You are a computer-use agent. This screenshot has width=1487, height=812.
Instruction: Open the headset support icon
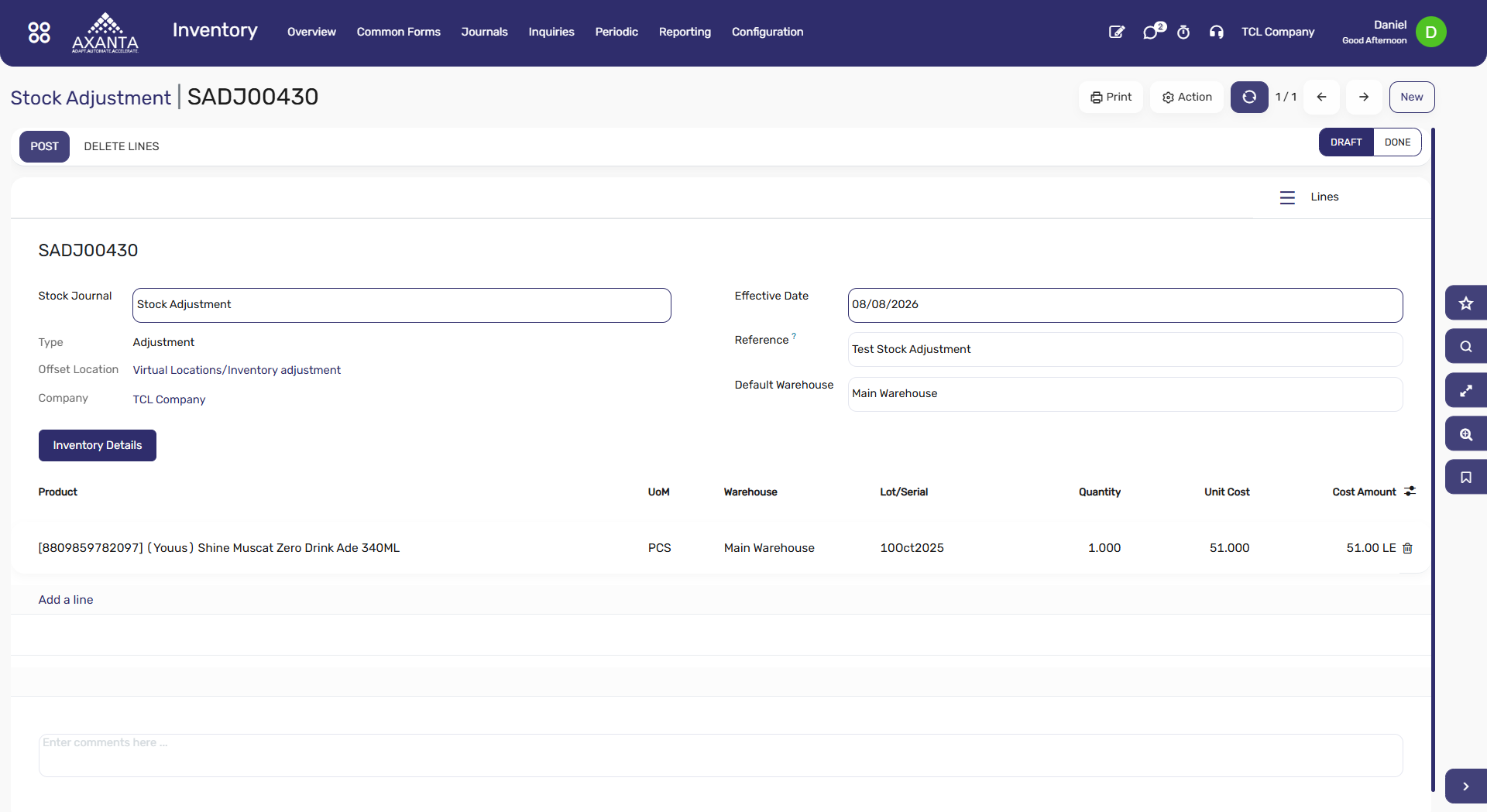pos(1216,32)
